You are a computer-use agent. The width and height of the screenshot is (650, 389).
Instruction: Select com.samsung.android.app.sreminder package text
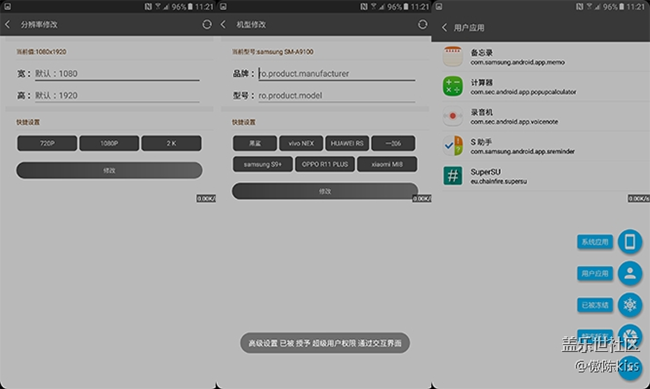522,151
